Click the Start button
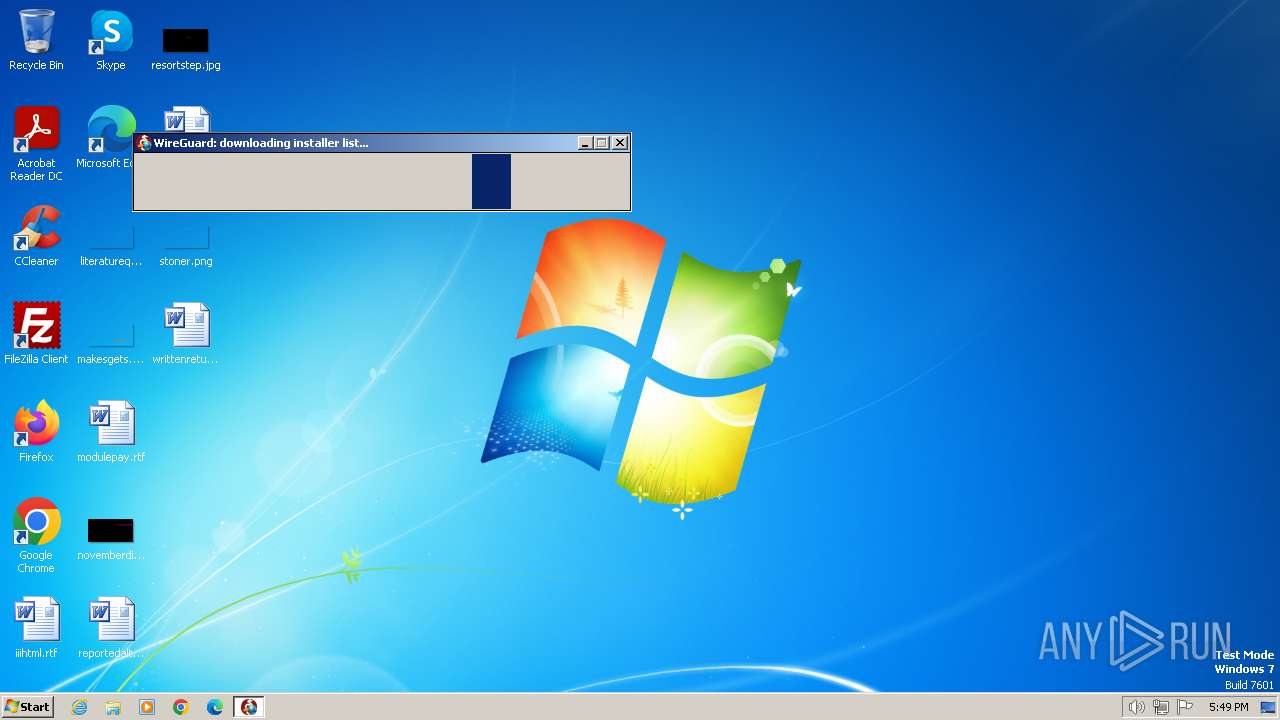 coord(27,706)
